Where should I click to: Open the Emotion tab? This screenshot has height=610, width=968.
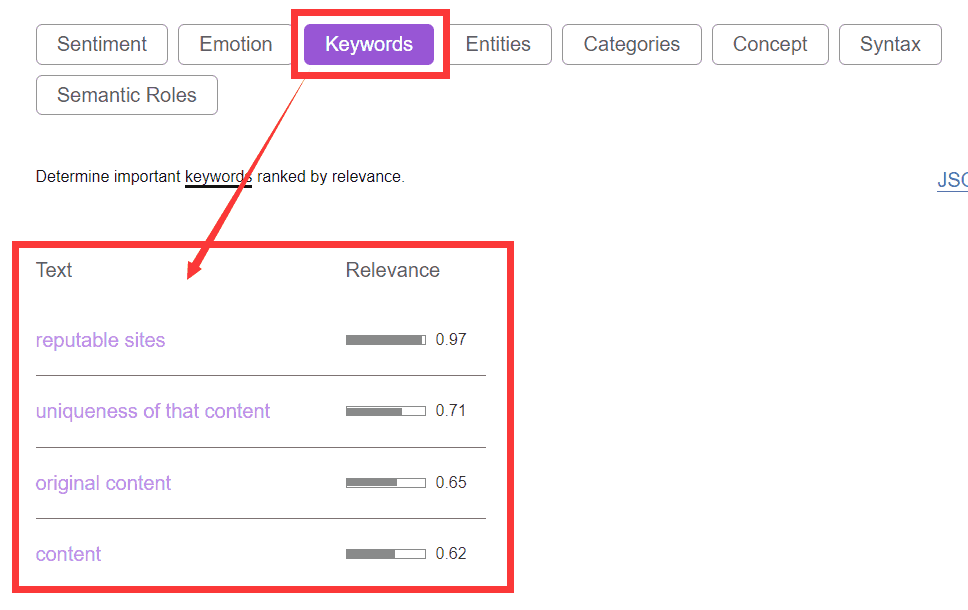click(236, 45)
